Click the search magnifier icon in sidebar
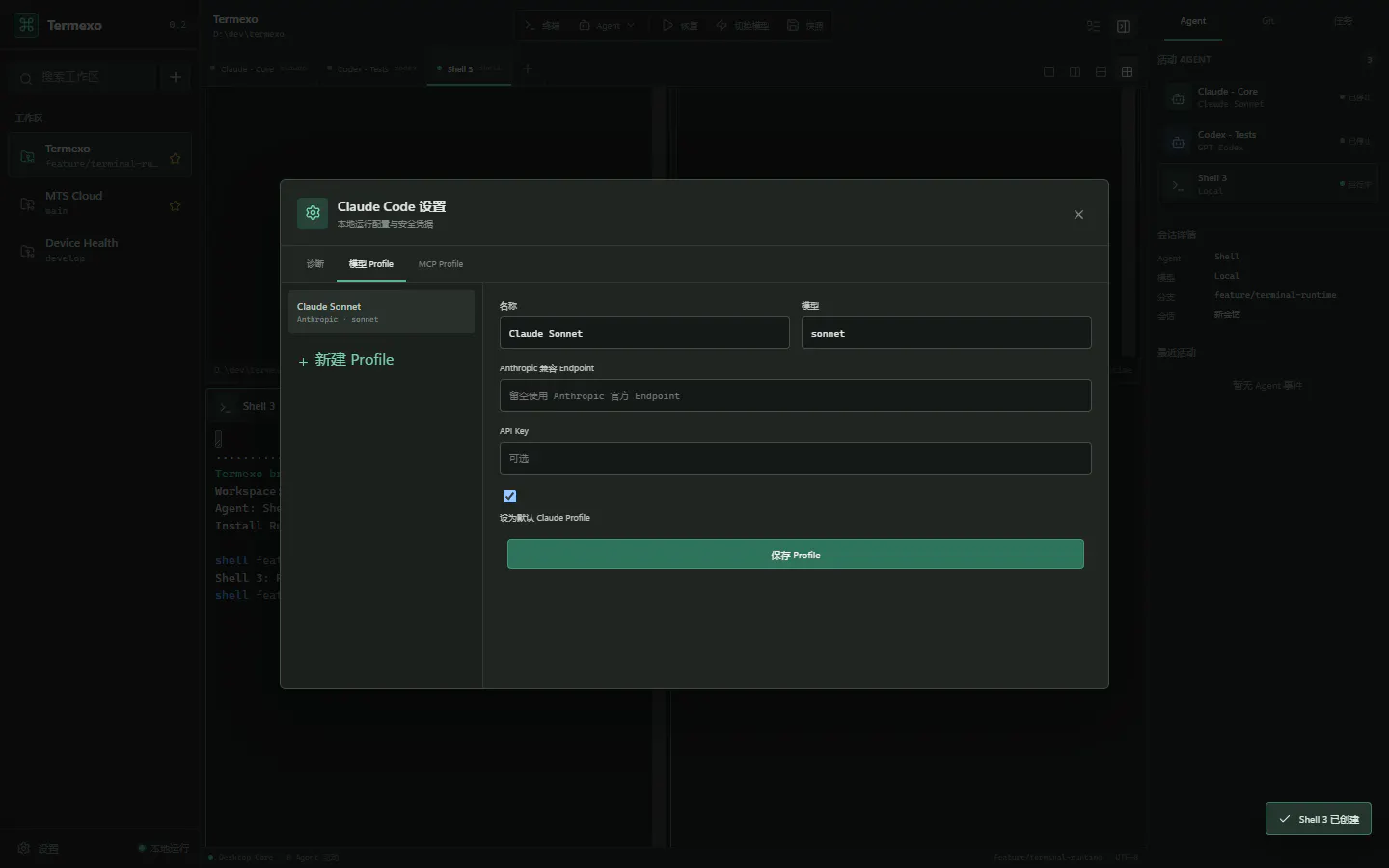 coord(26,78)
